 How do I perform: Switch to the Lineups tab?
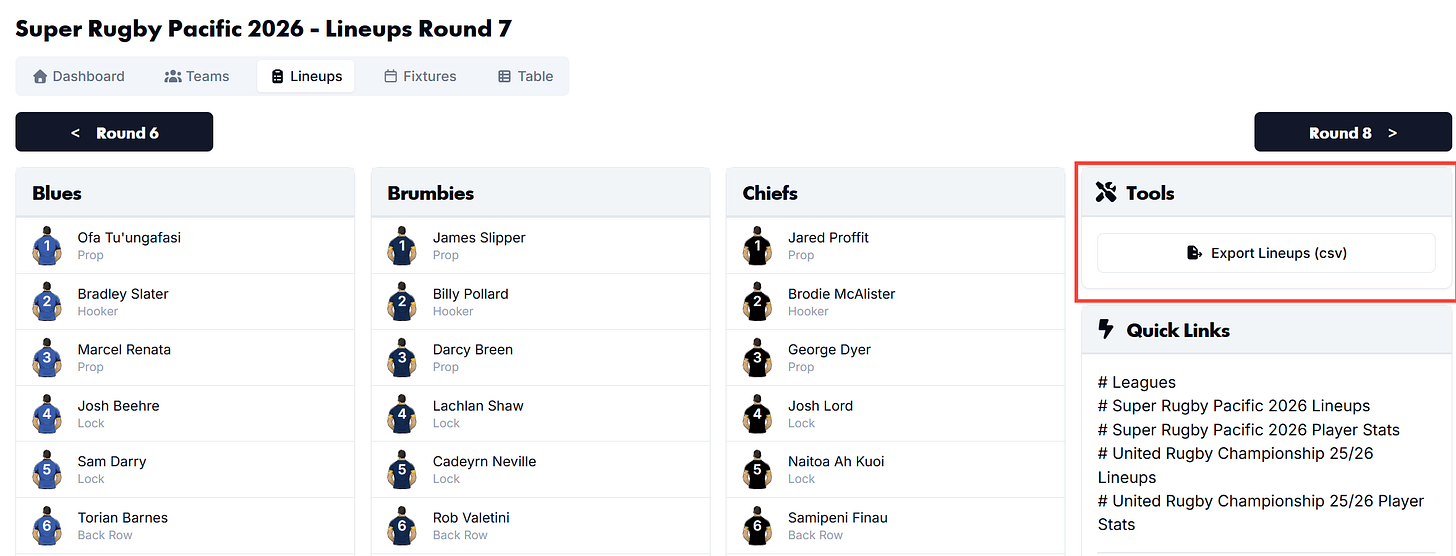(306, 76)
